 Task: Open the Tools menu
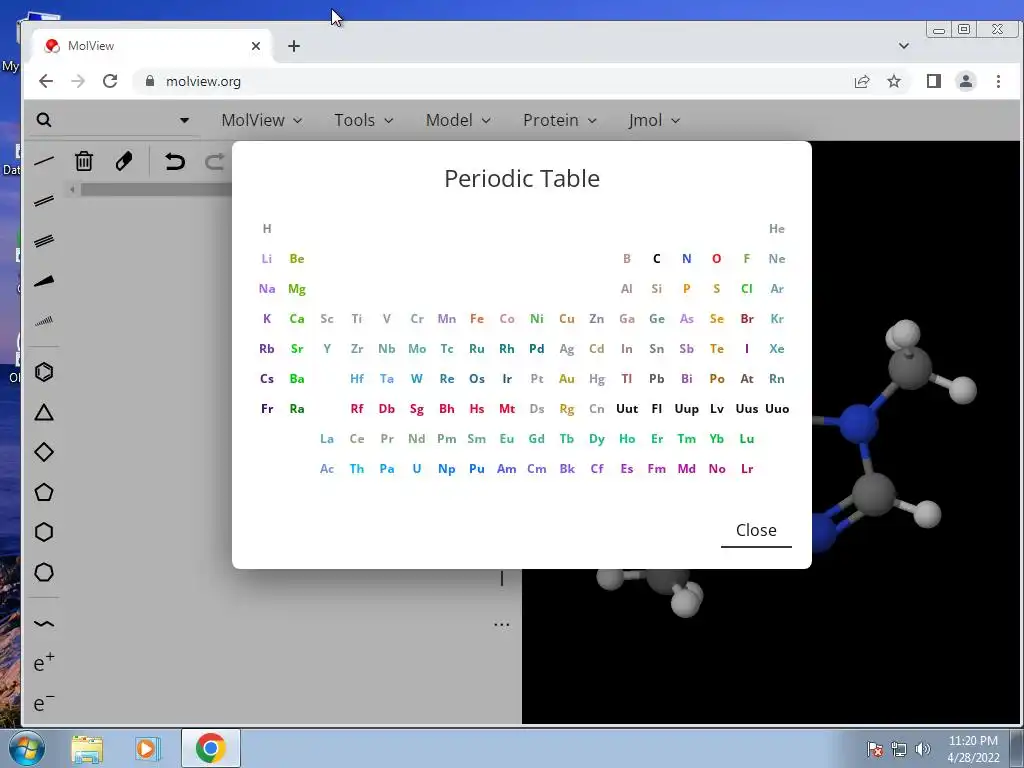coord(364,120)
